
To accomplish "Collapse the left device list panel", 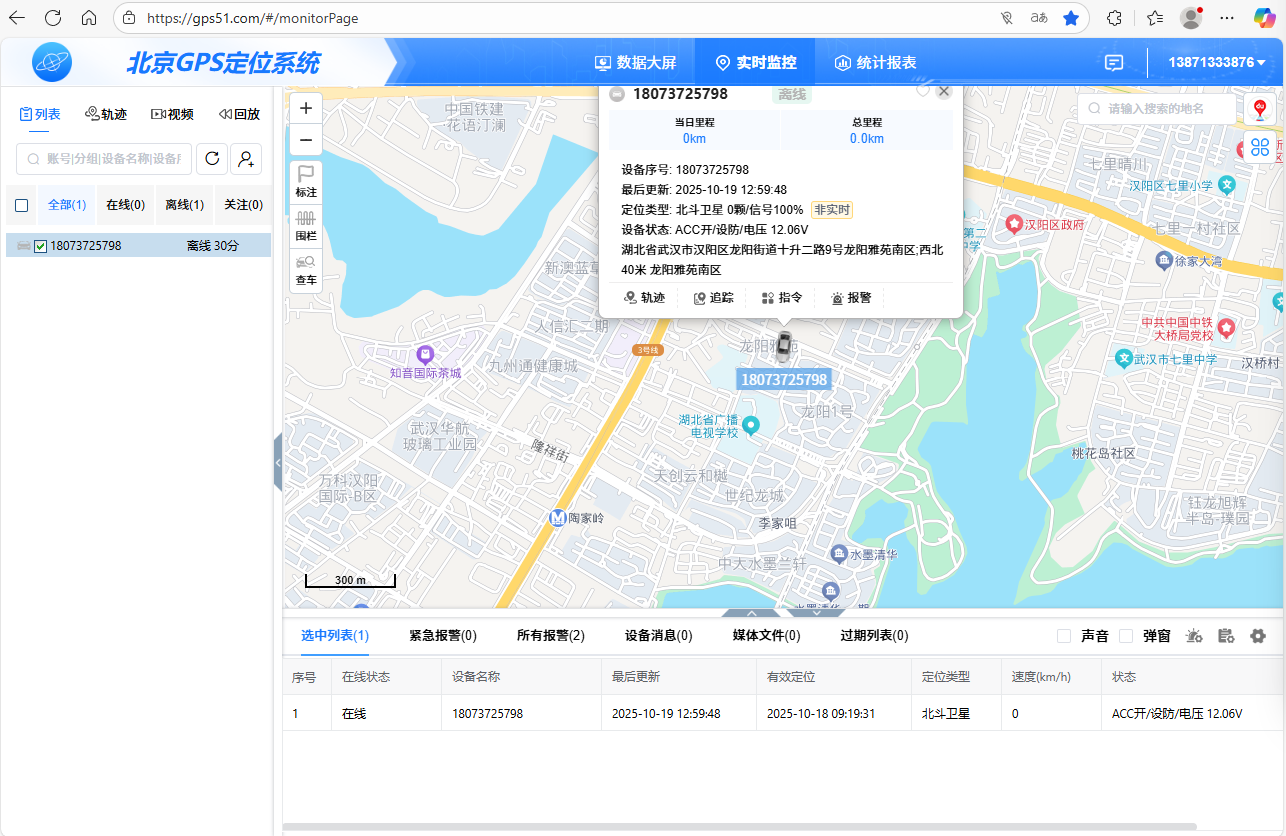I will (x=278, y=462).
